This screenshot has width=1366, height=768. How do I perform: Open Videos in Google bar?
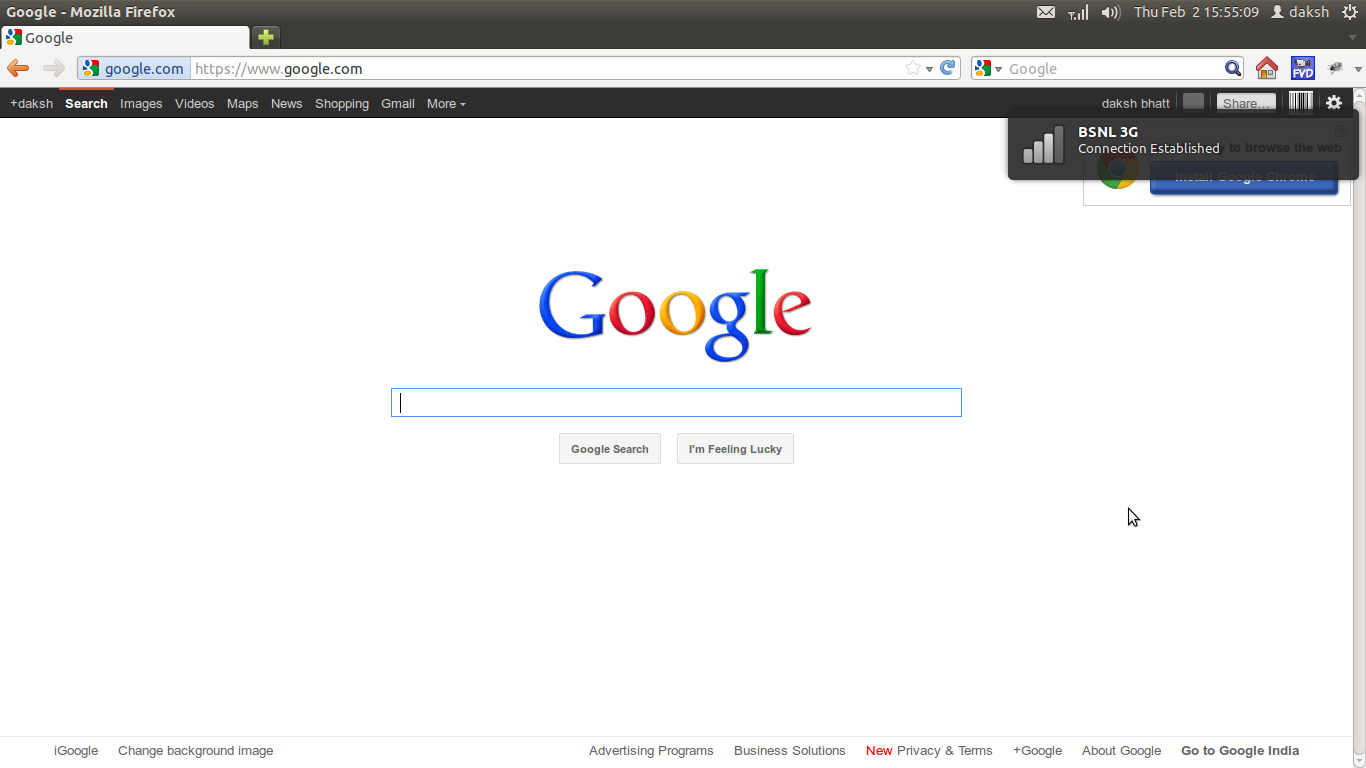(194, 103)
